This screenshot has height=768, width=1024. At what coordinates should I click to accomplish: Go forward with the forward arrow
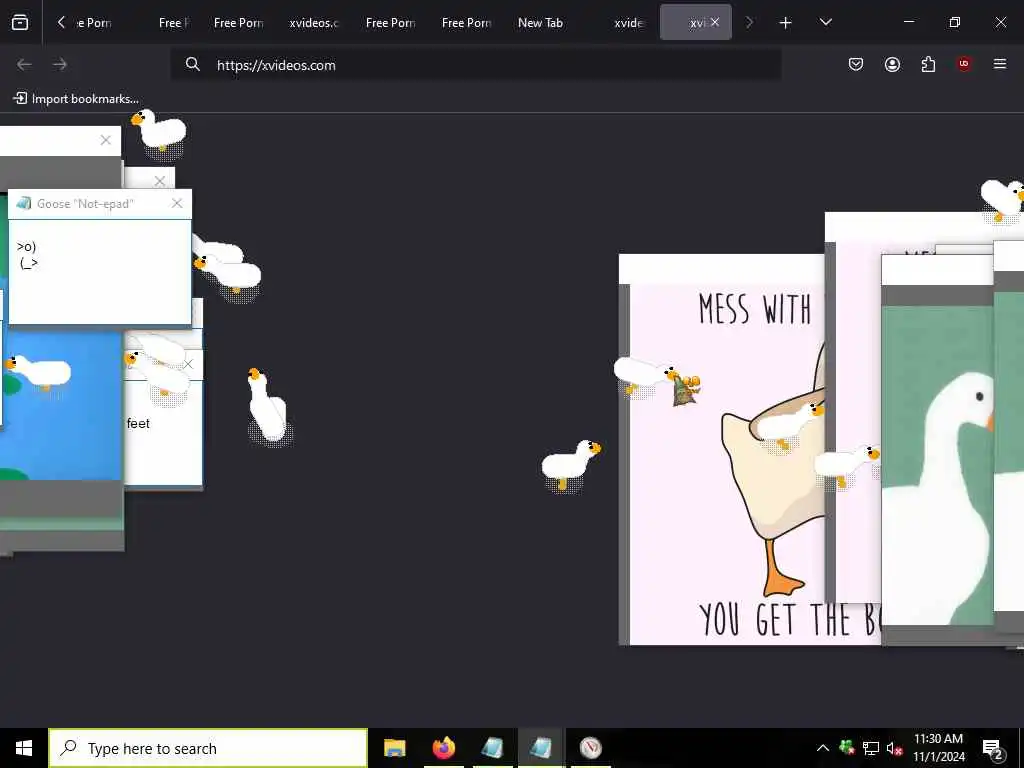coord(60,64)
